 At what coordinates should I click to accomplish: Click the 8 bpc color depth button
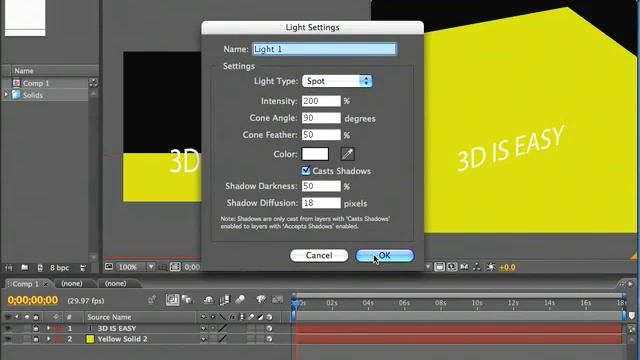tap(60, 268)
